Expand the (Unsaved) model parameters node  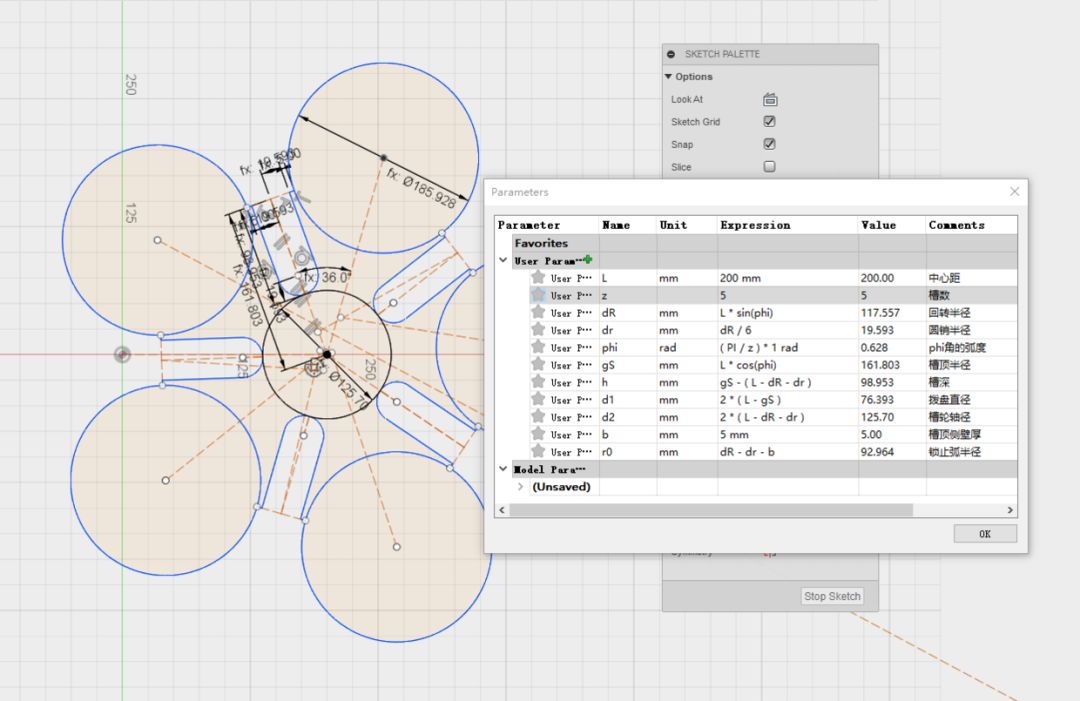[x=521, y=486]
